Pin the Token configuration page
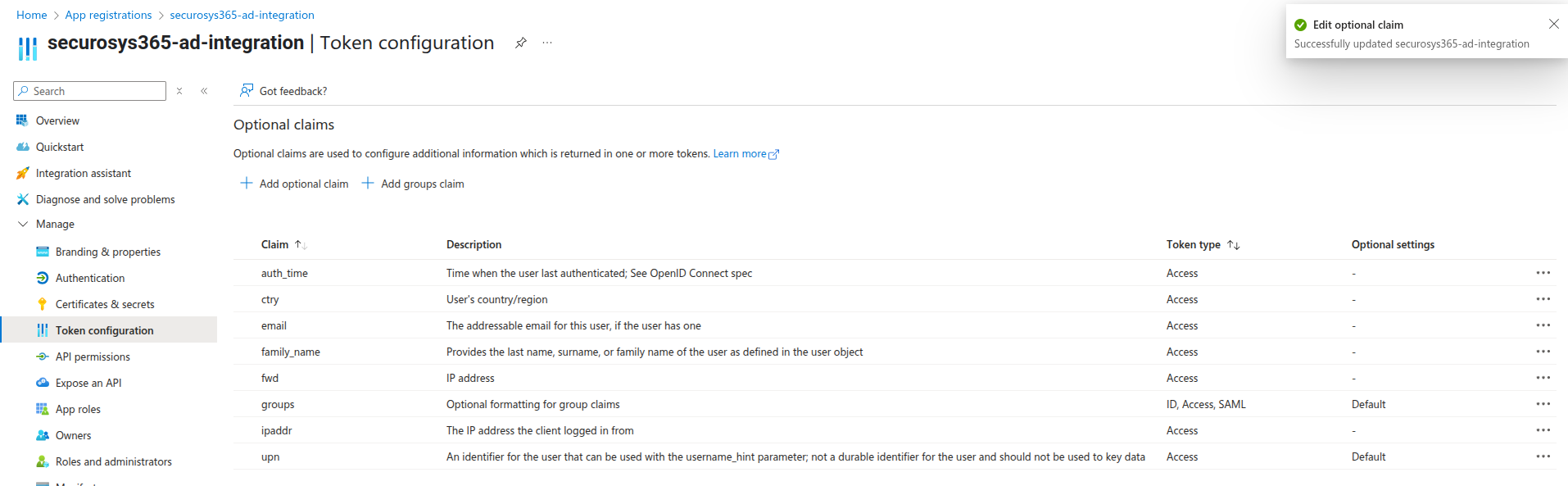This screenshot has height=486, width=1568. [520, 43]
